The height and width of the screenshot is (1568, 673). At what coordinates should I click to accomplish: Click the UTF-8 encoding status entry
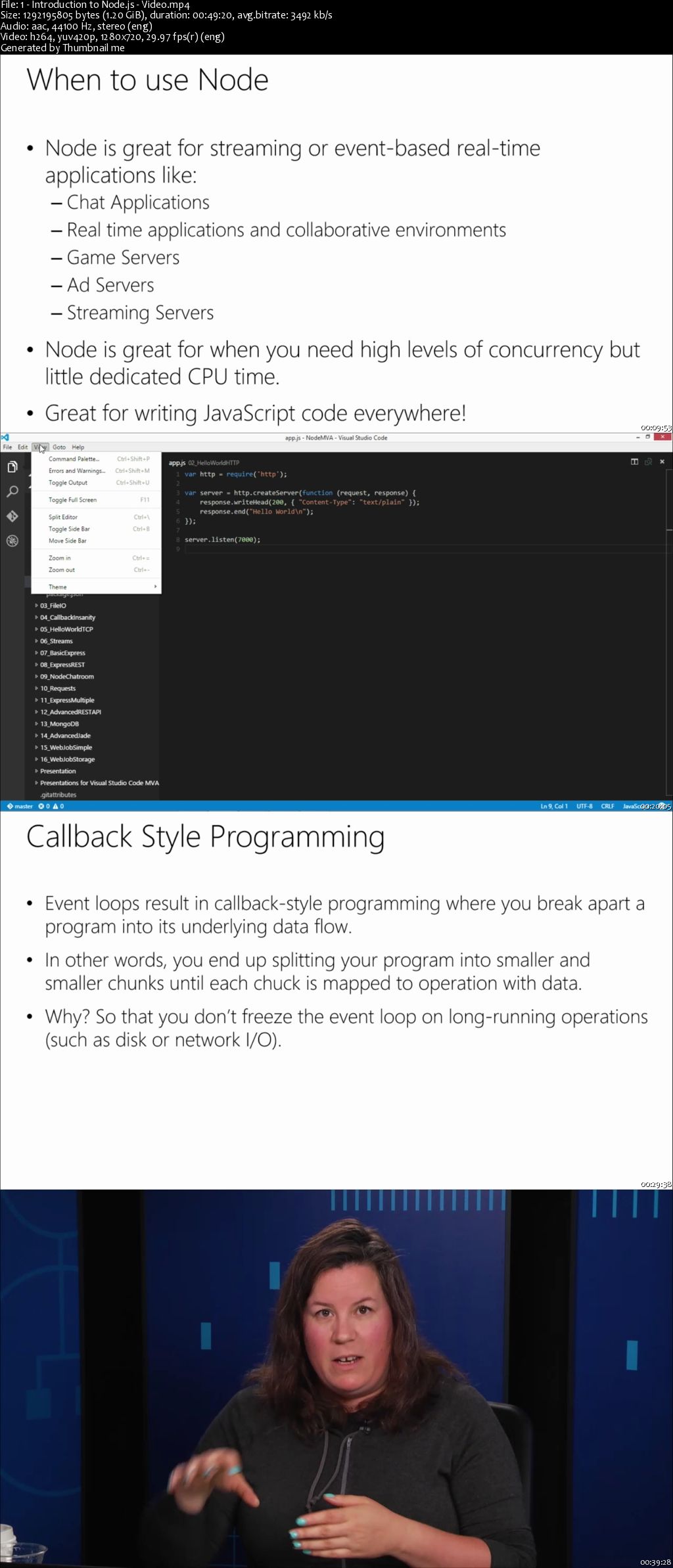point(584,806)
